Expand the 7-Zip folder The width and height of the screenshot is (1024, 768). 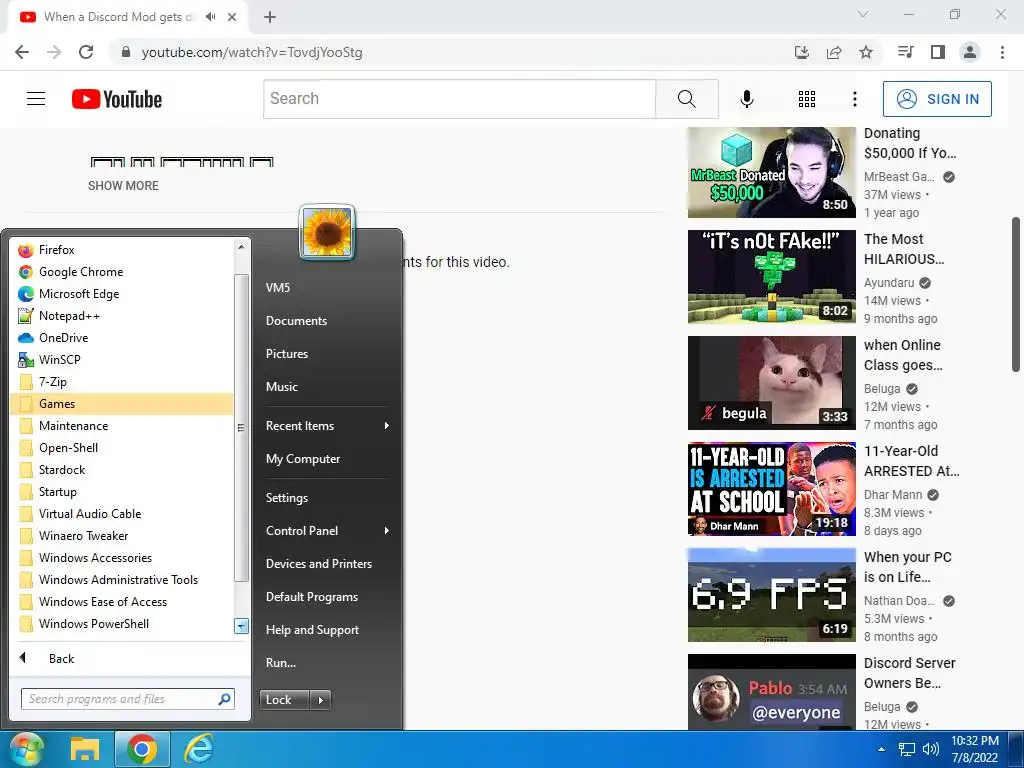tap(121, 381)
